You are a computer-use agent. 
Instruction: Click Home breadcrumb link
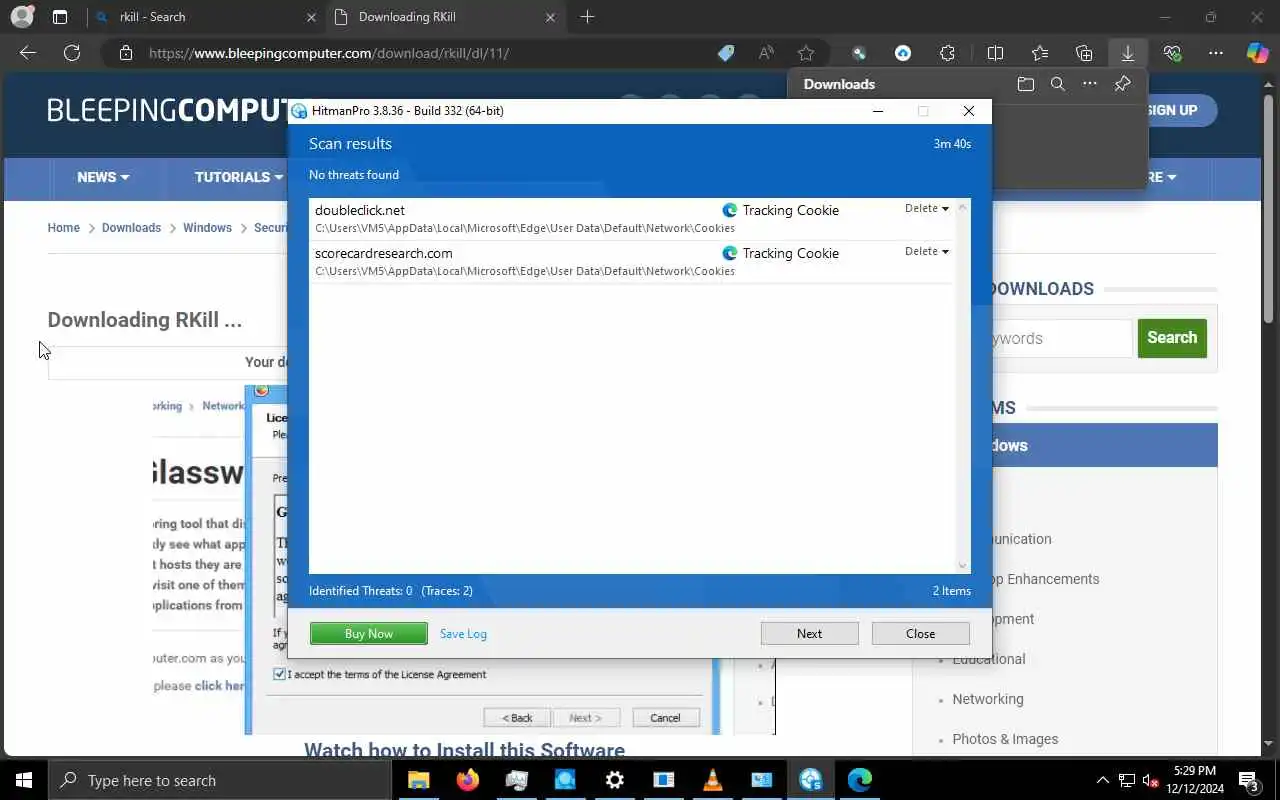63,228
